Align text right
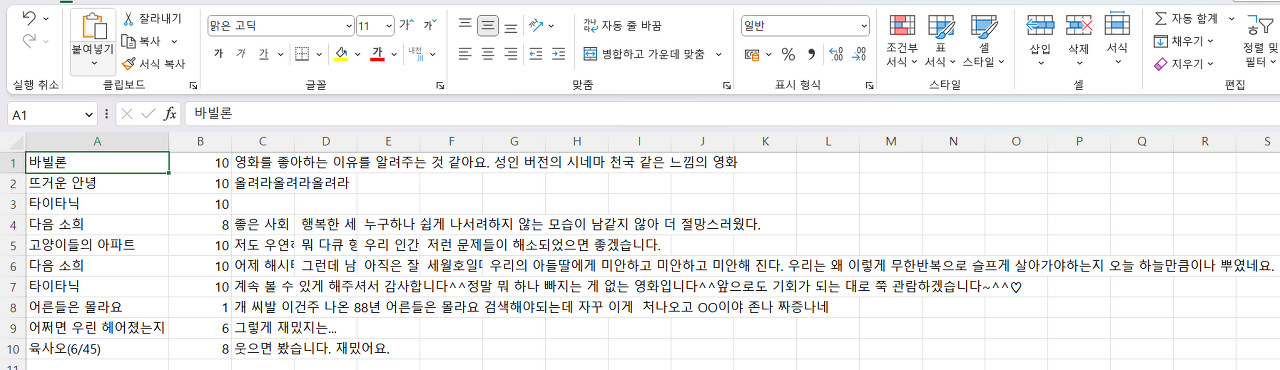Image resolution: width=1280 pixels, height=370 pixels. (x=511, y=53)
